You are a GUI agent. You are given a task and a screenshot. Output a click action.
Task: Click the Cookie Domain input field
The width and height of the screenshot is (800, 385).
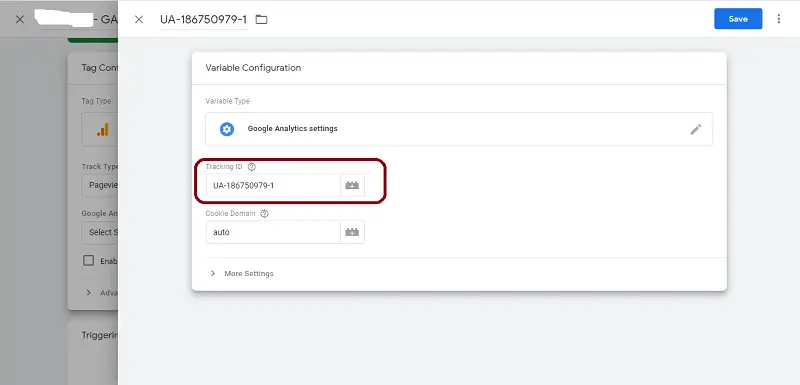click(273, 232)
